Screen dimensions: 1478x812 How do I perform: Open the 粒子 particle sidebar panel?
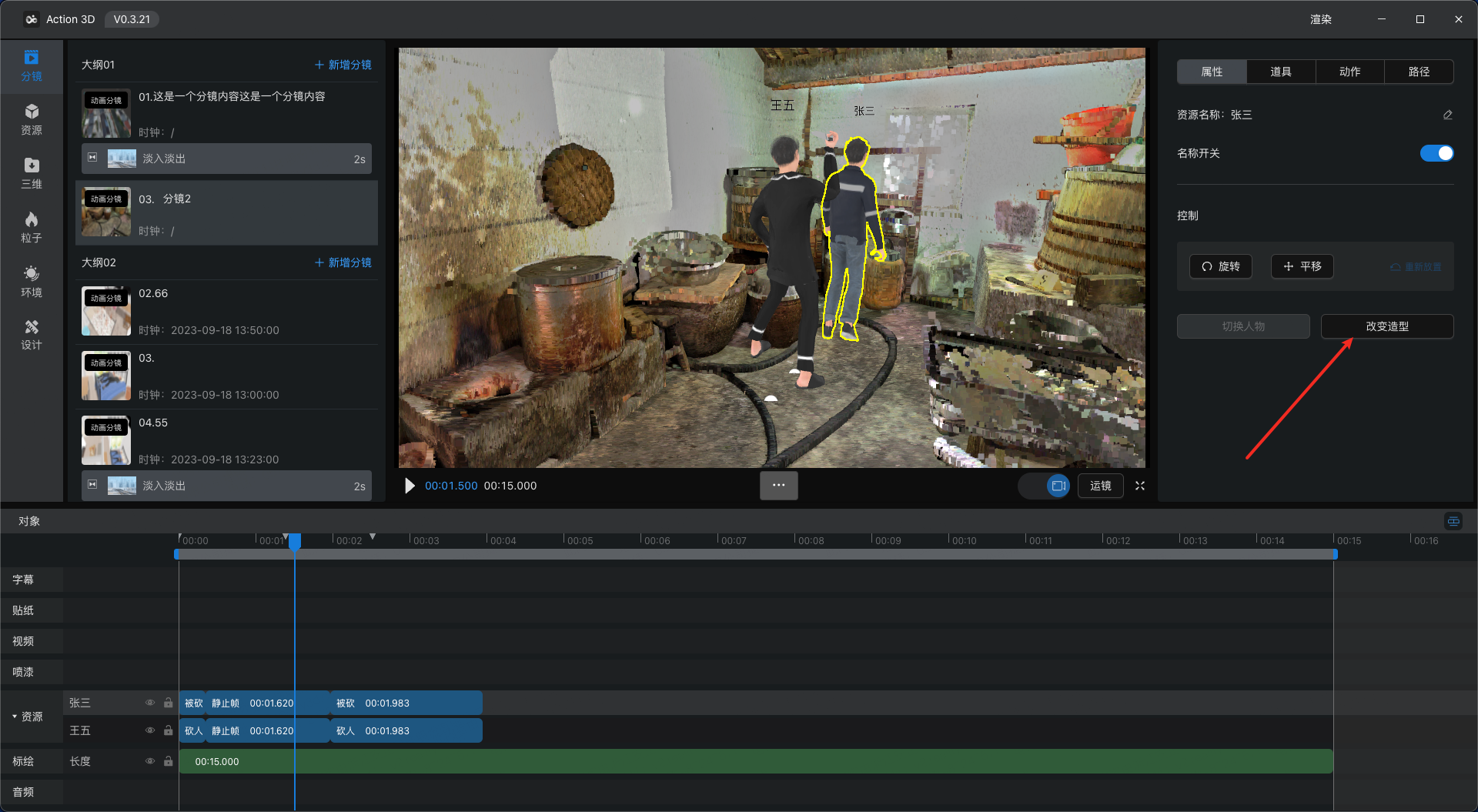(x=32, y=228)
